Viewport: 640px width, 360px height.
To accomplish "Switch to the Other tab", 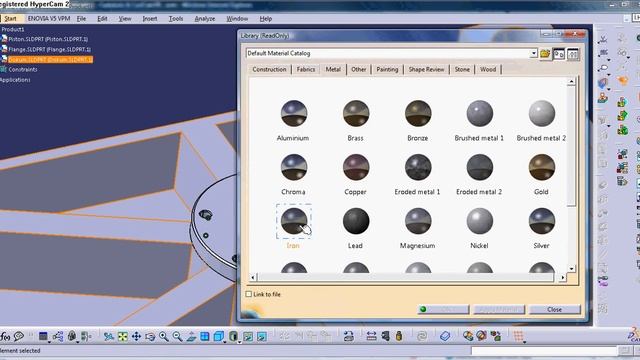I will [x=359, y=69].
